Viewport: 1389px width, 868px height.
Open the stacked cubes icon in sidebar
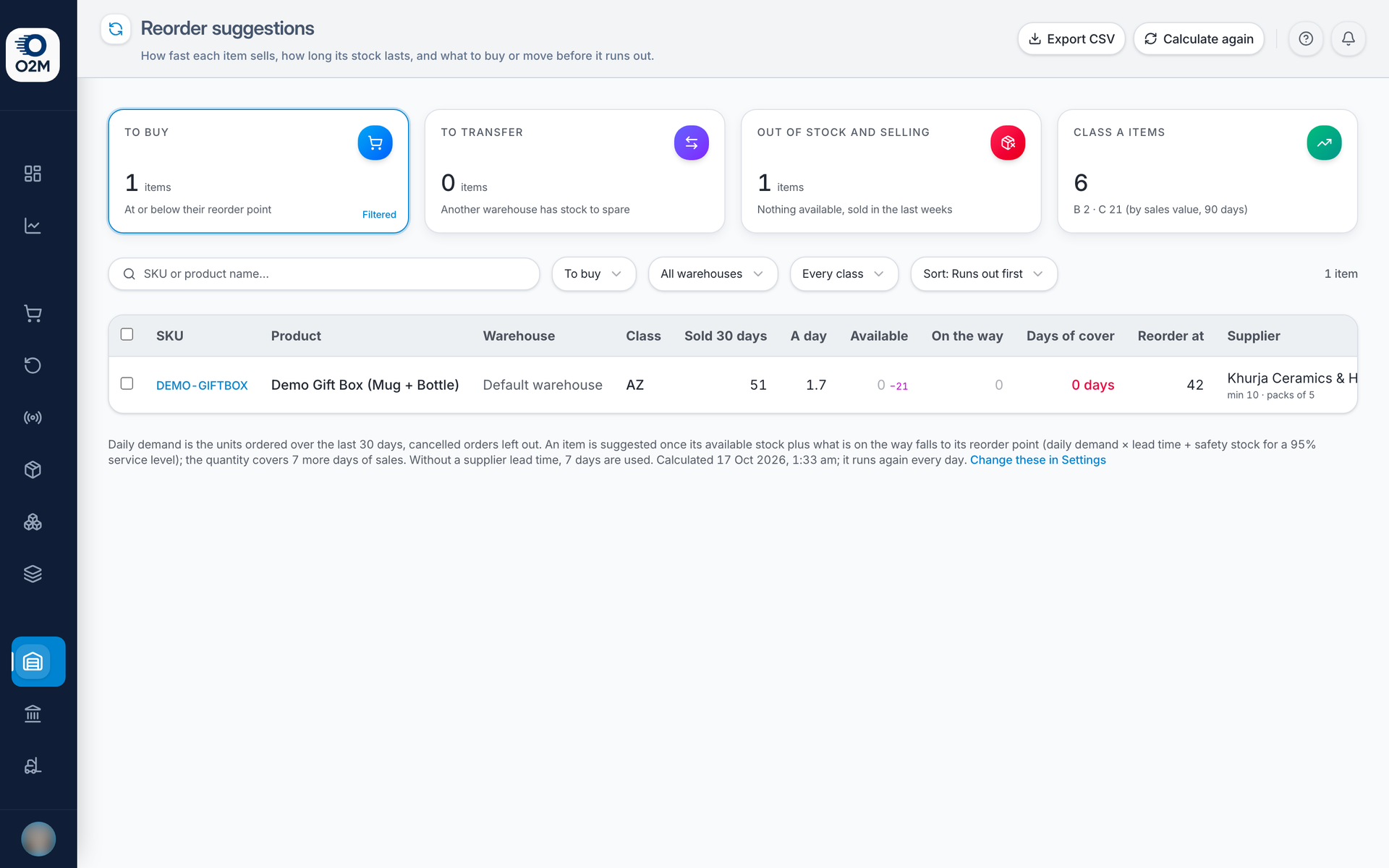click(x=33, y=522)
